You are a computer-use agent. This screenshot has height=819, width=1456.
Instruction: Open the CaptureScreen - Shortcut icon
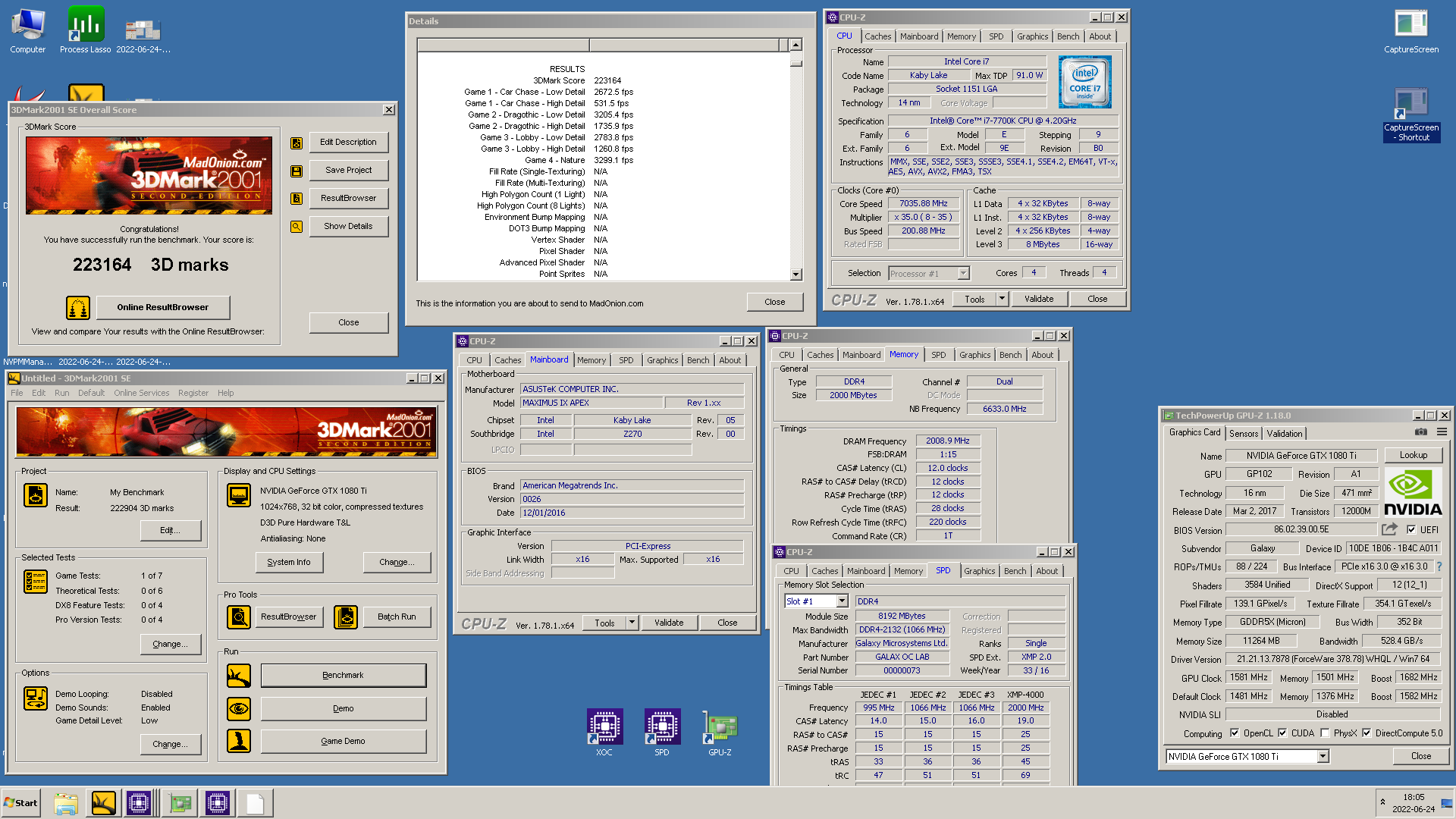click(x=1411, y=115)
